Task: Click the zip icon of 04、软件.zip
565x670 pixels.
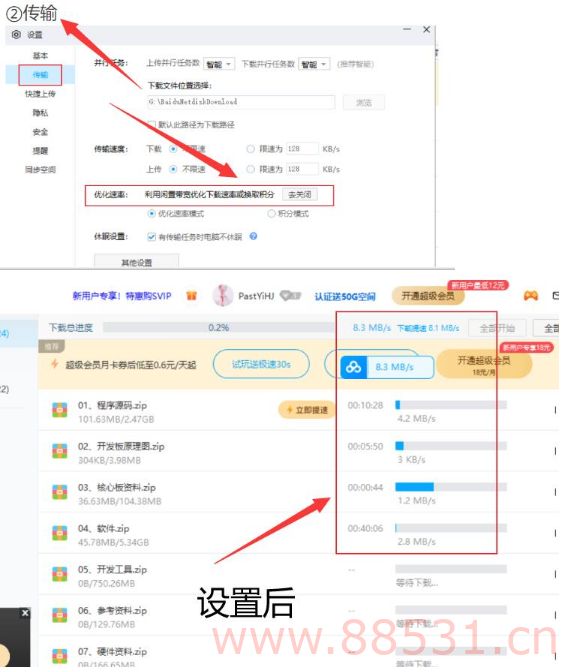Action: pyautogui.click(x=60, y=533)
